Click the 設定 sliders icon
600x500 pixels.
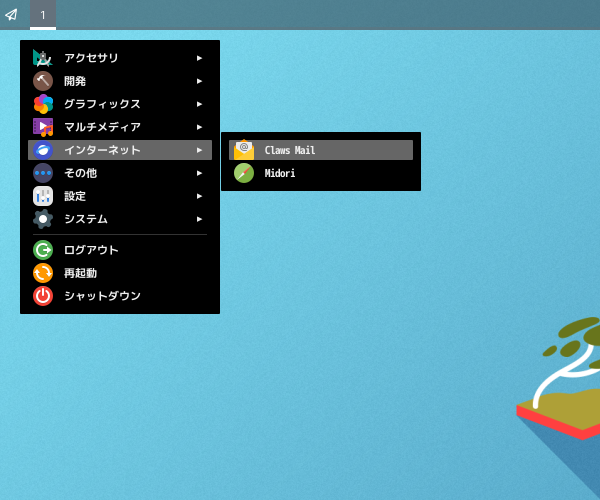43,196
